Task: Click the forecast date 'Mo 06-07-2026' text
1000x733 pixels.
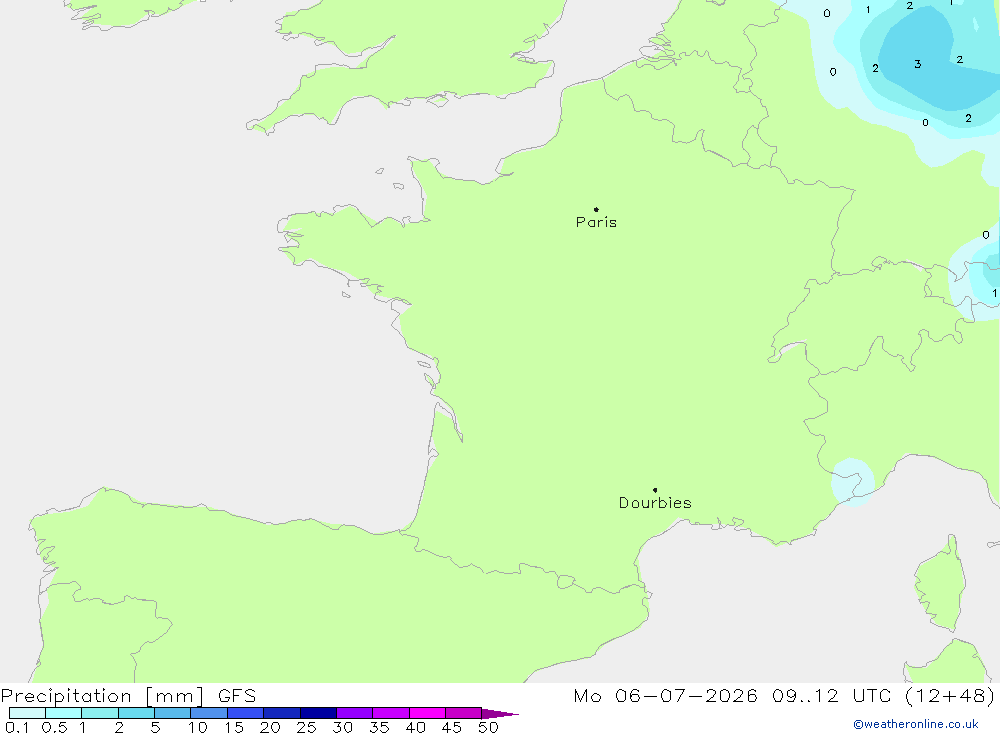Action: pyautogui.click(x=665, y=695)
